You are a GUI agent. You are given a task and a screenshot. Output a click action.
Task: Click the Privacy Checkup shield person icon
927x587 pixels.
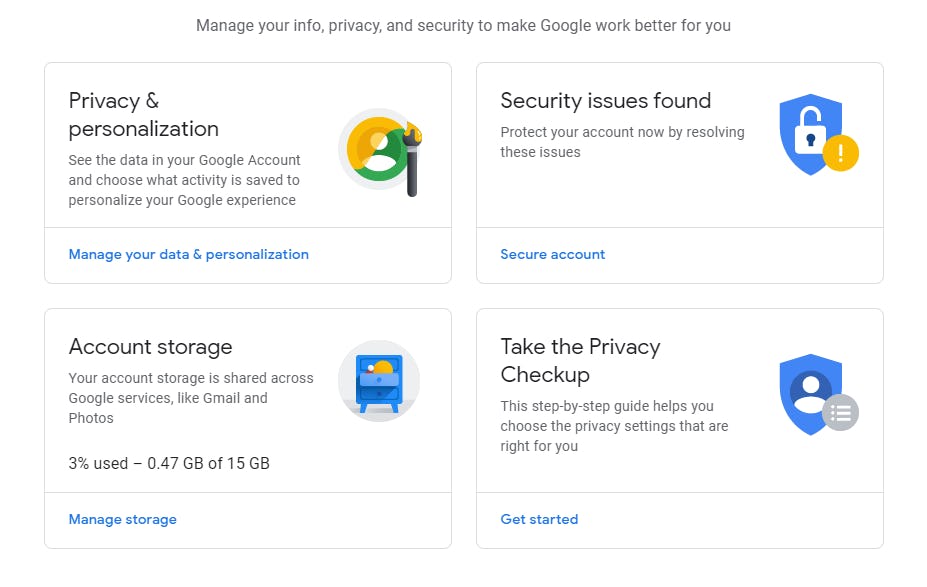coord(807,390)
